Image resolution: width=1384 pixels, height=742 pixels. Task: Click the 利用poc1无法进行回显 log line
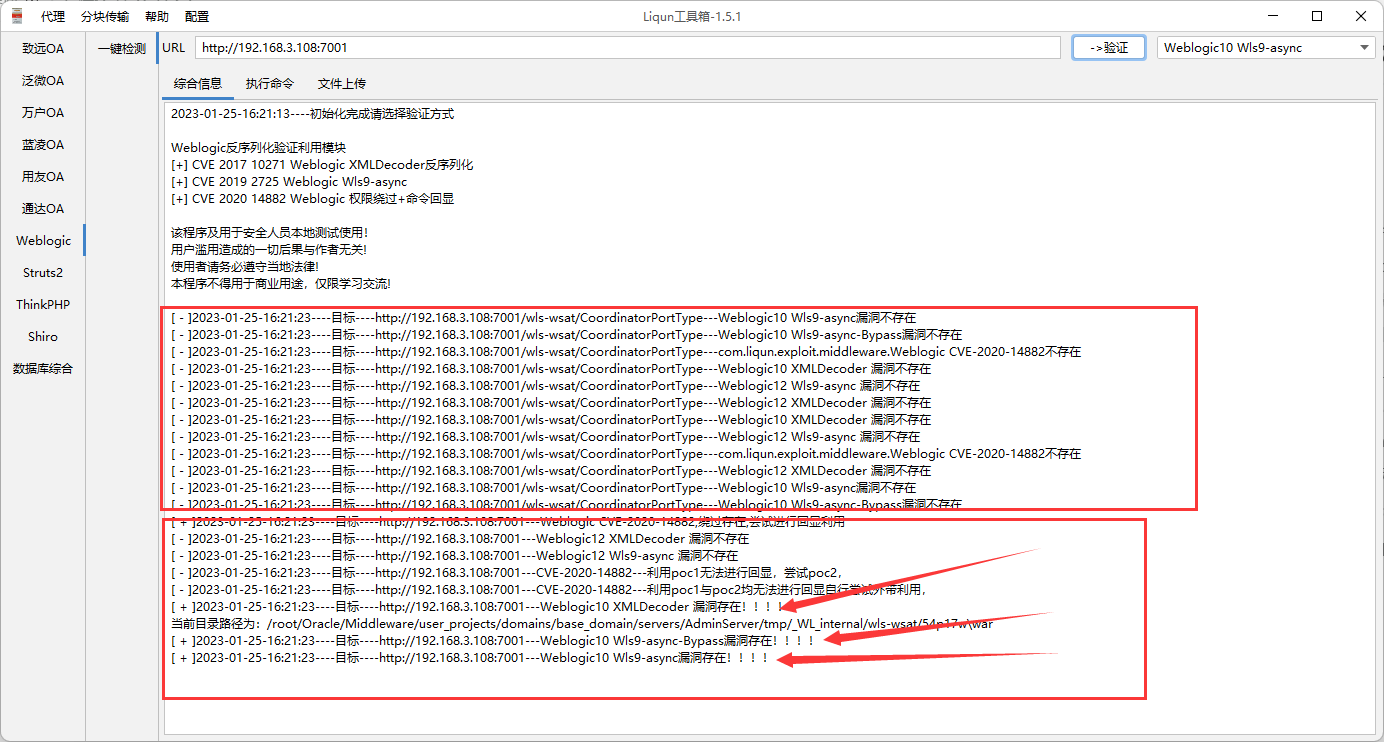point(506,573)
